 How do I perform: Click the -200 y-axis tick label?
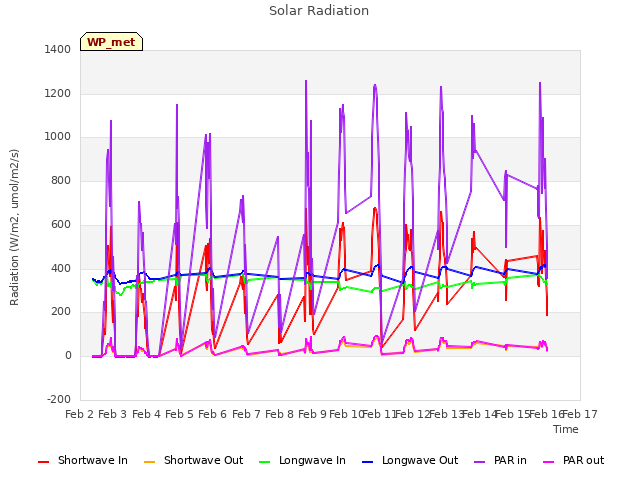[59, 399]
